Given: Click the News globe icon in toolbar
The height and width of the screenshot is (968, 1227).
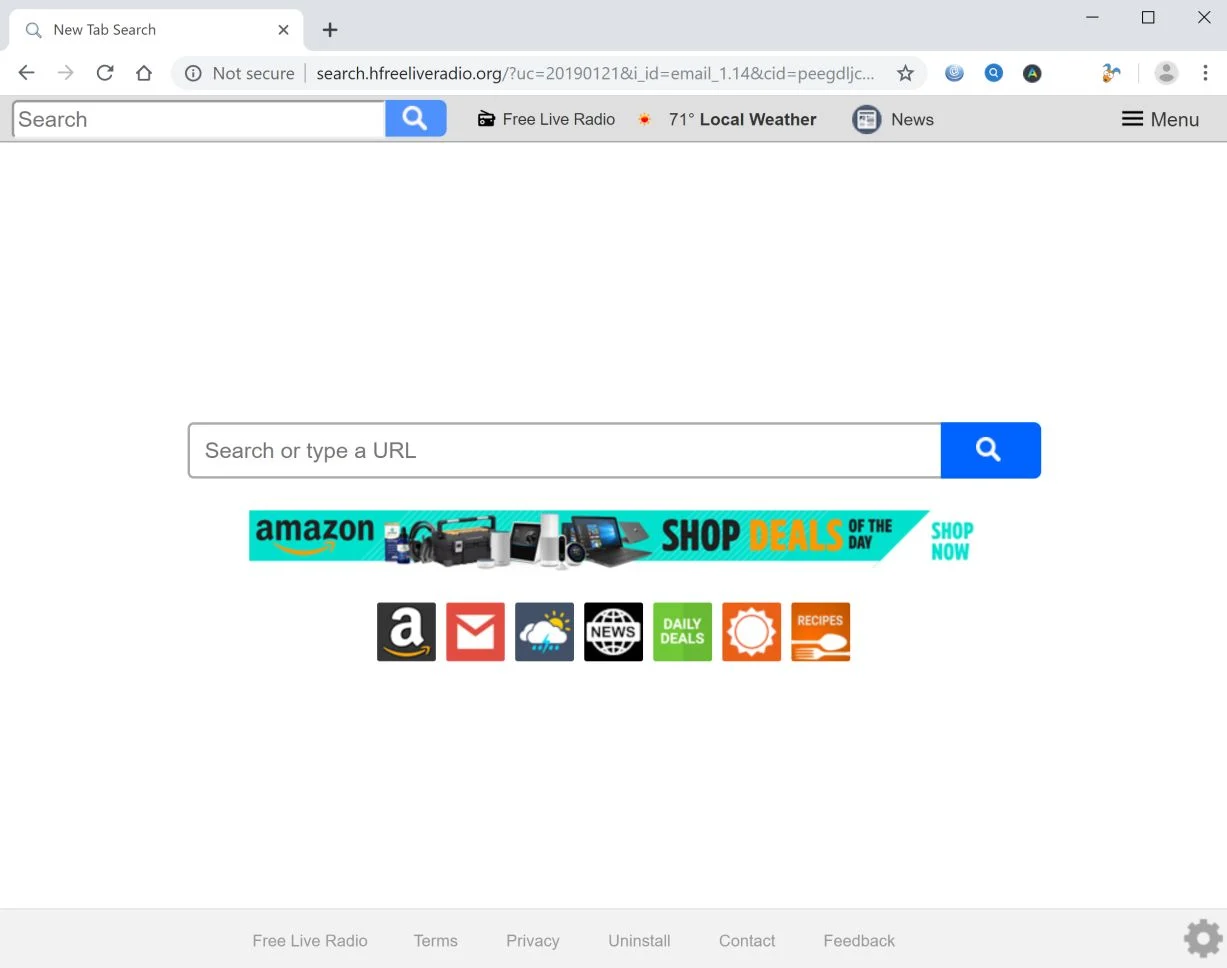Looking at the screenshot, I should [x=867, y=119].
